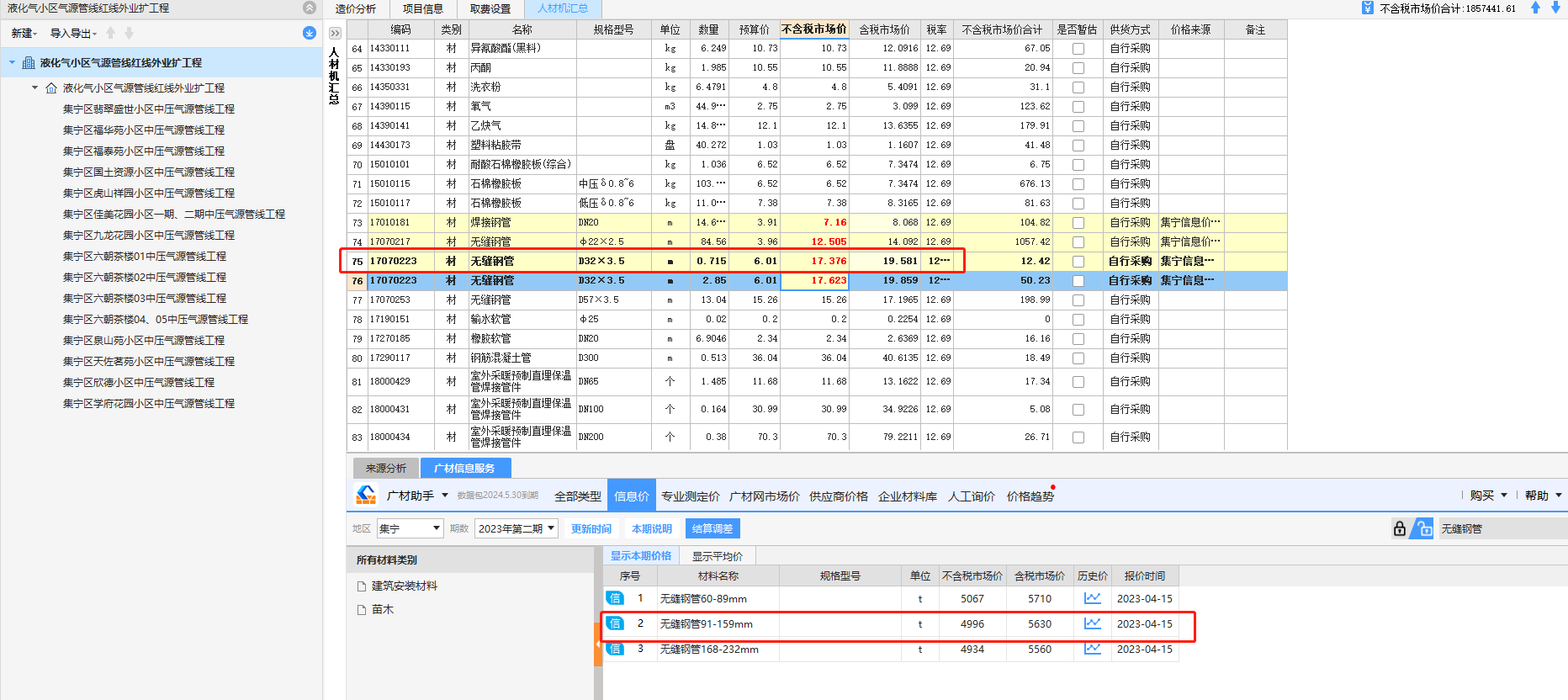
Task: Select the 信息价 category tab
Action: [631, 496]
